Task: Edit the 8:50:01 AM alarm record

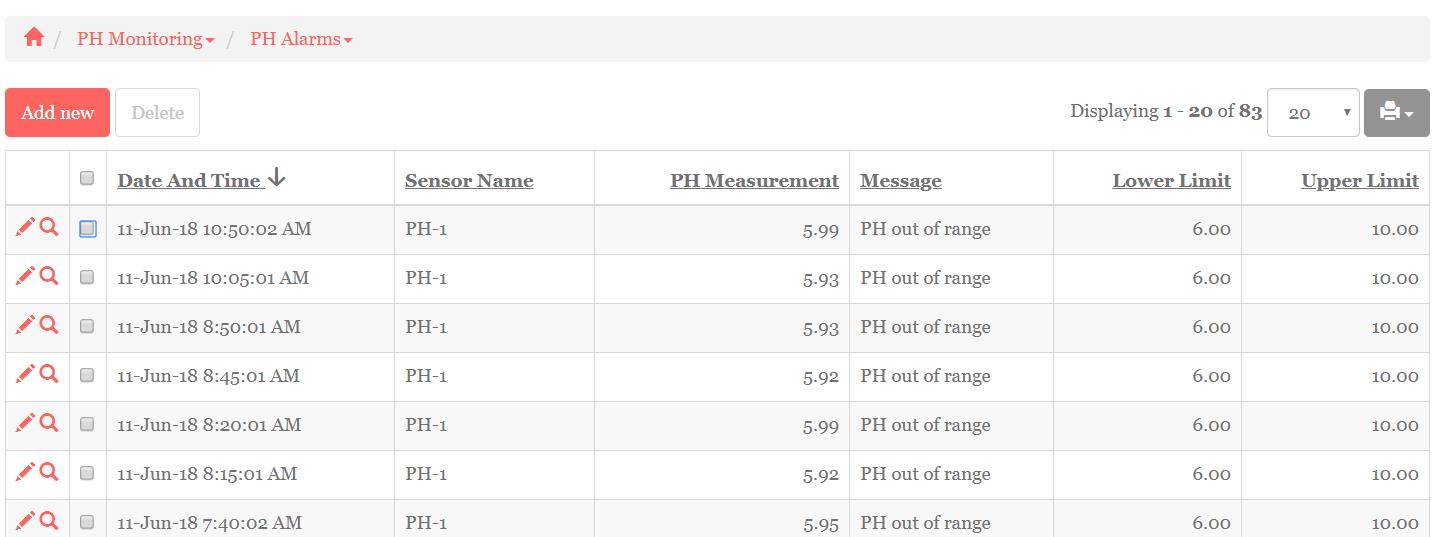Action: (x=25, y=325)
